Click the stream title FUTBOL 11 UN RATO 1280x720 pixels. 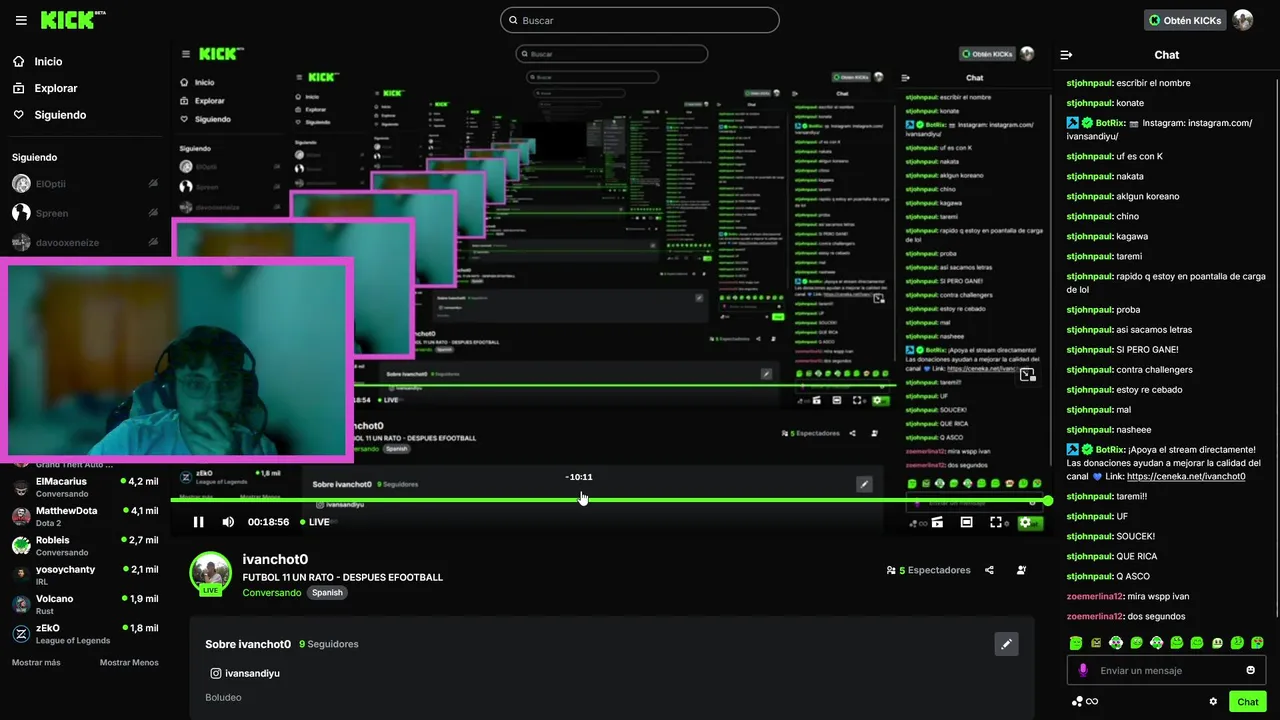point(342,577)
